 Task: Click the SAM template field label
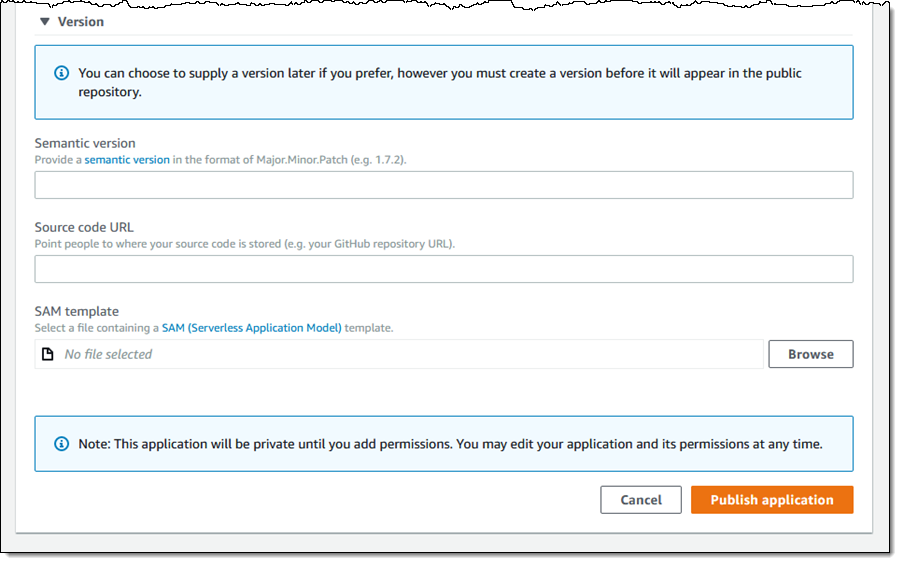click(x=77, y=312)
